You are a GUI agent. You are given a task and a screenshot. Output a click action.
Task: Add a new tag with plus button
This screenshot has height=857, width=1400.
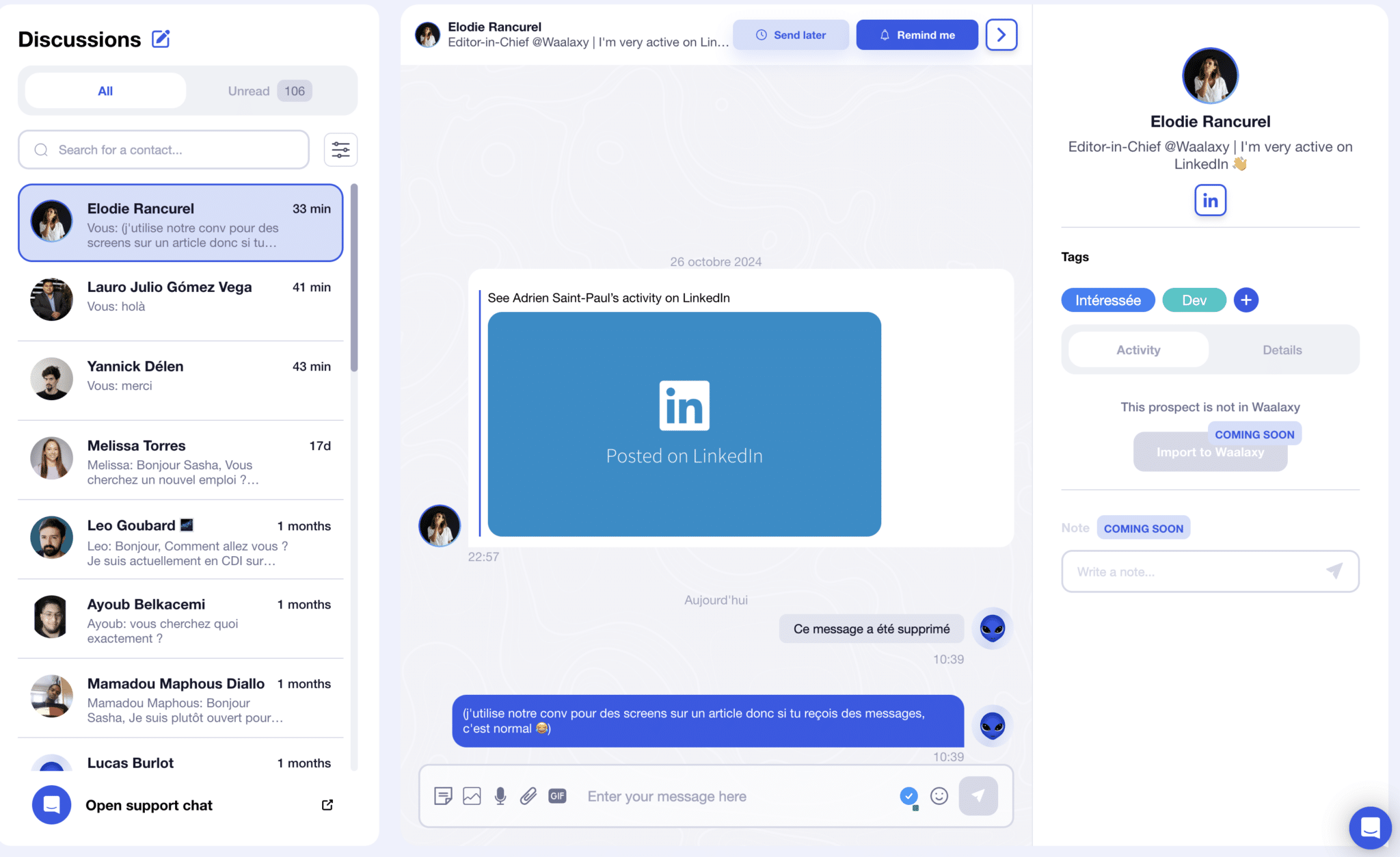1246,300
